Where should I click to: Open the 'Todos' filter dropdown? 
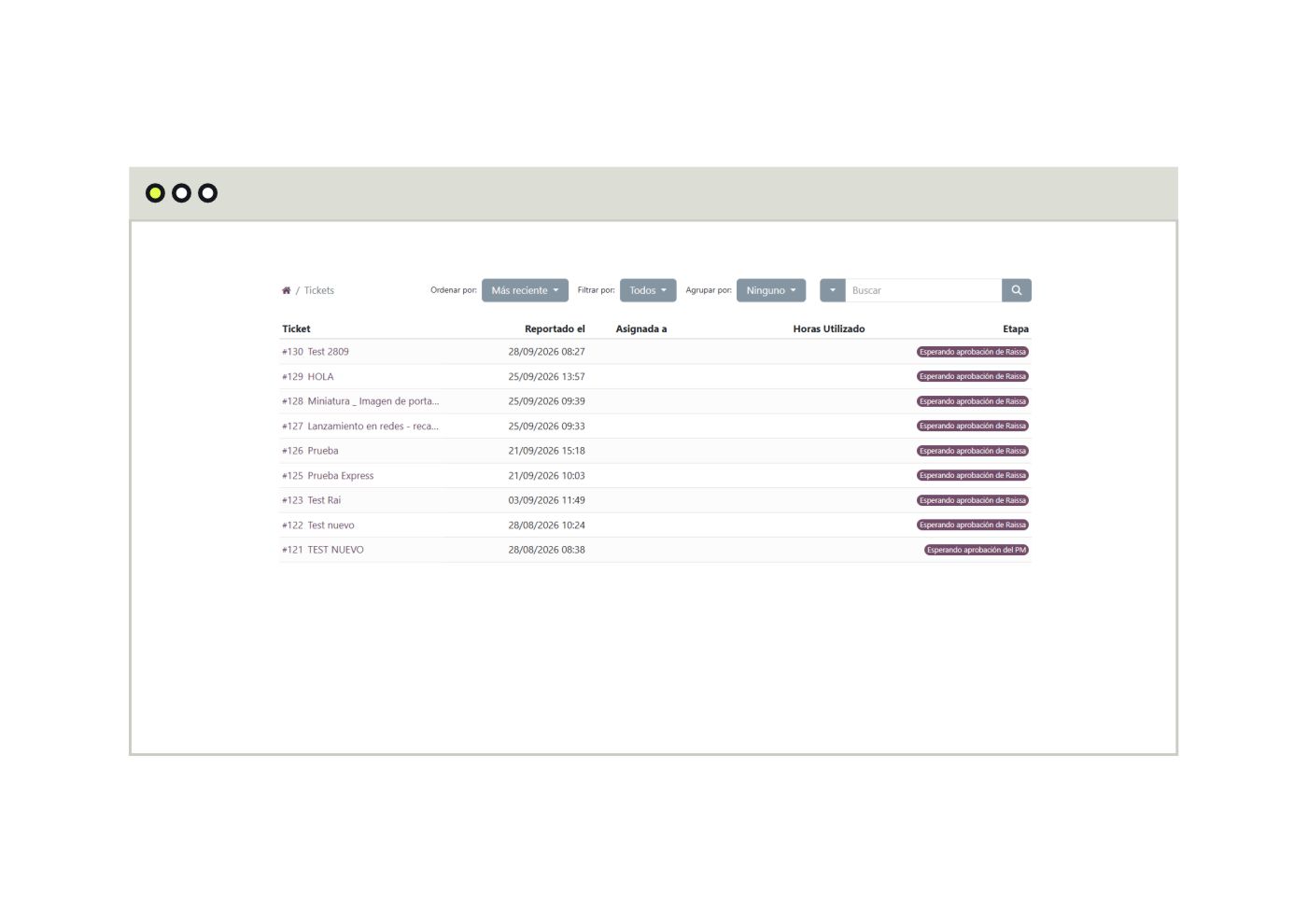click(x=648, y=290)
